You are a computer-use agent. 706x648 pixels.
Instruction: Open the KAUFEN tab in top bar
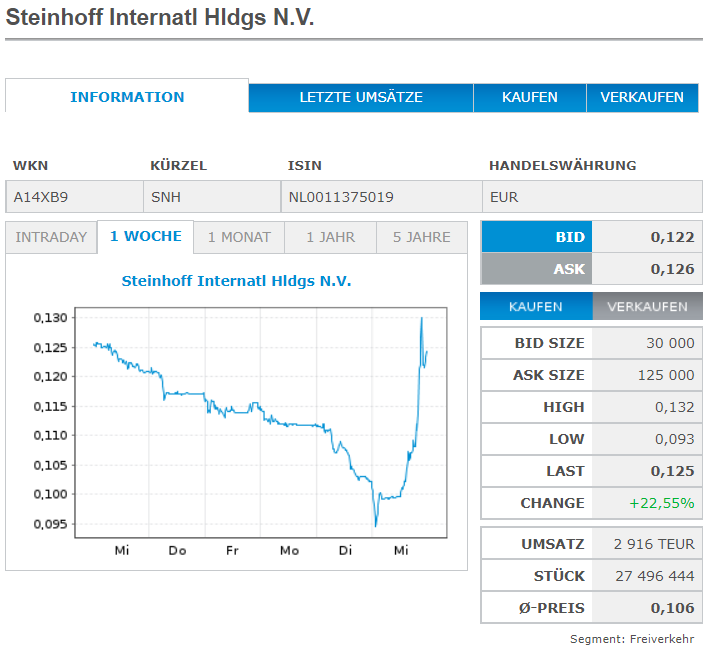[x=530, y=97]
